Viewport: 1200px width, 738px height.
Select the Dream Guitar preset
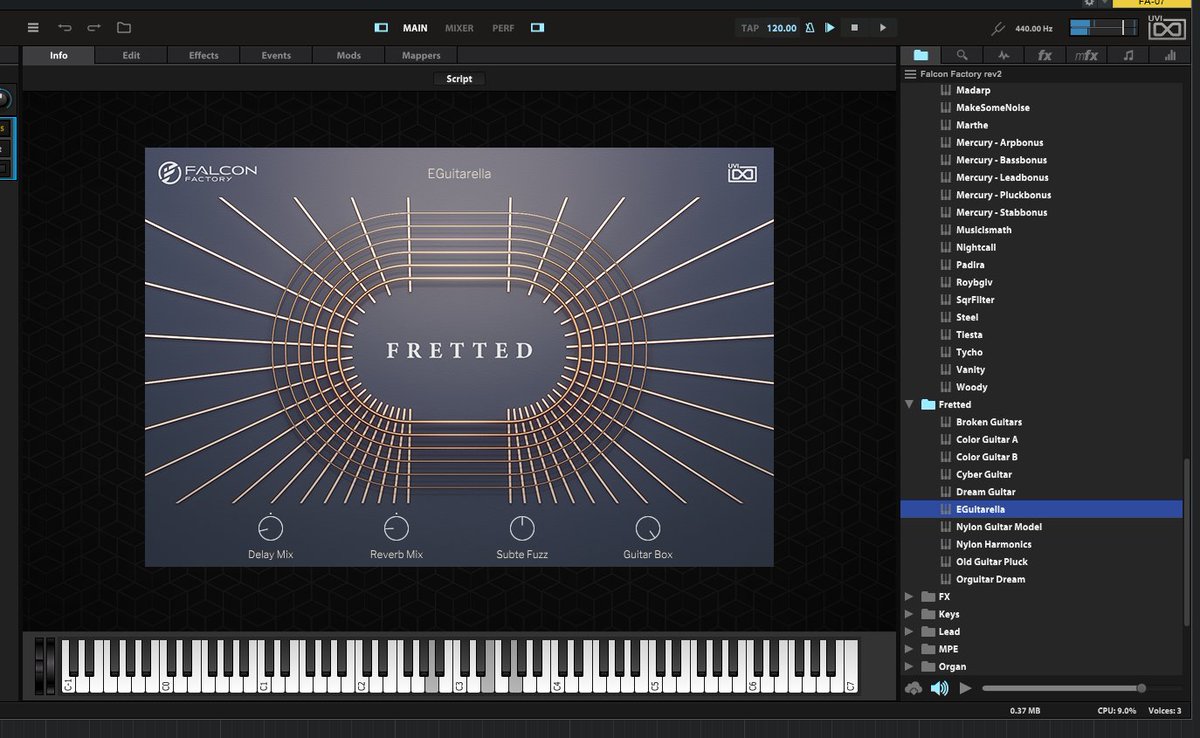[x=1041, y=492]
